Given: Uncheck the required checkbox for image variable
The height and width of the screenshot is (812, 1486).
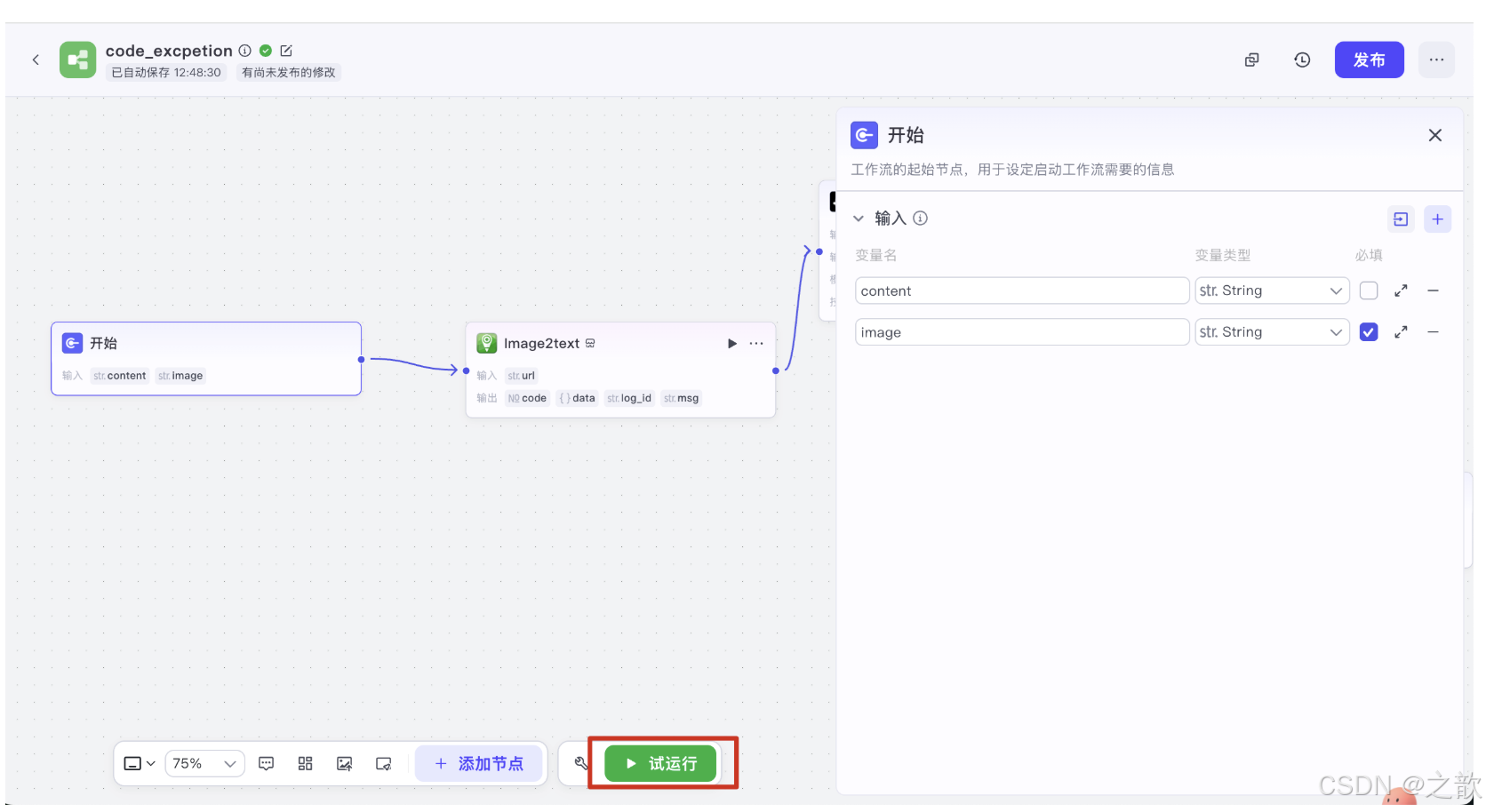Looking at the screenshot, I should pyautogui.click(x=1369, y=331).
